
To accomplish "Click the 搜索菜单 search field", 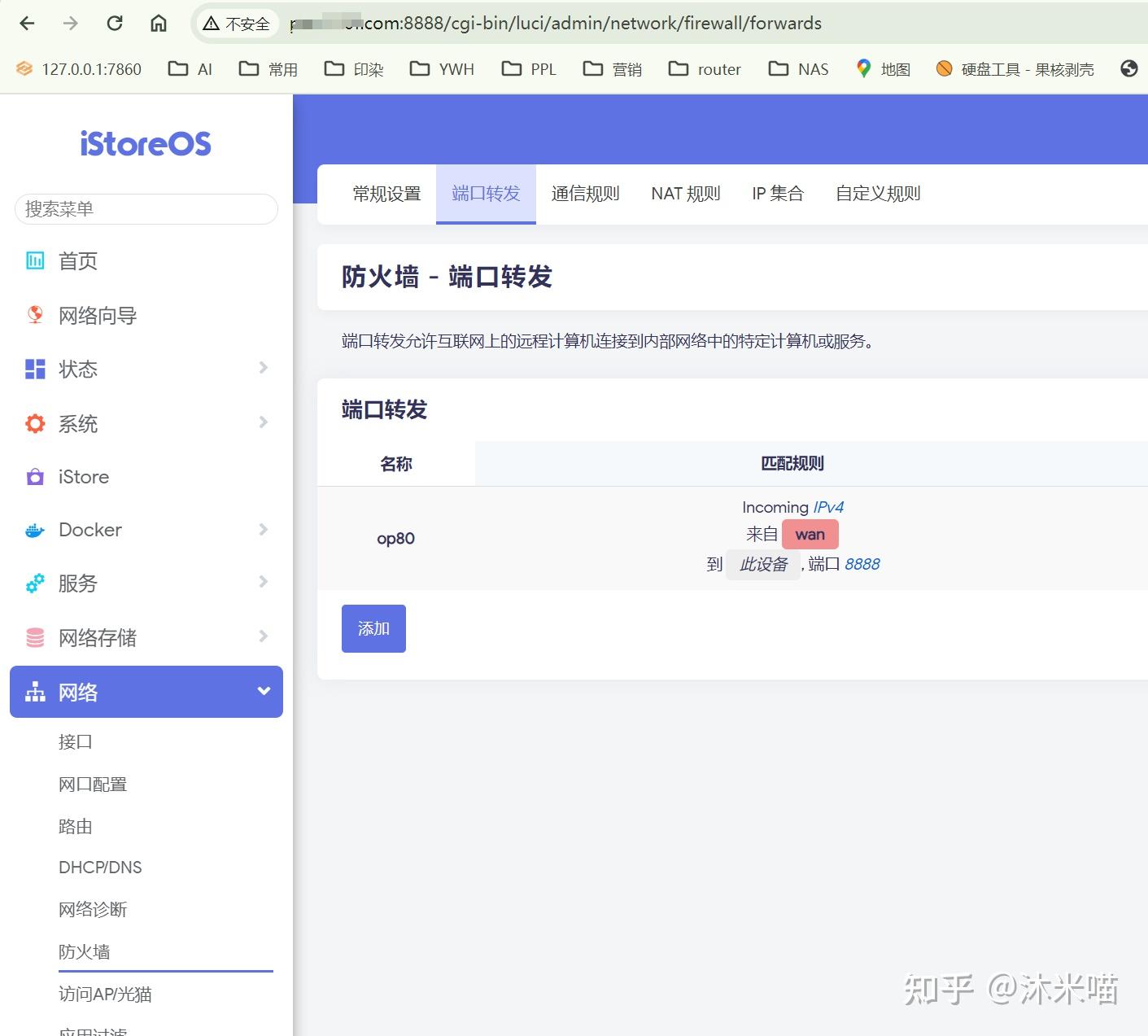I will tap(146, 209).
